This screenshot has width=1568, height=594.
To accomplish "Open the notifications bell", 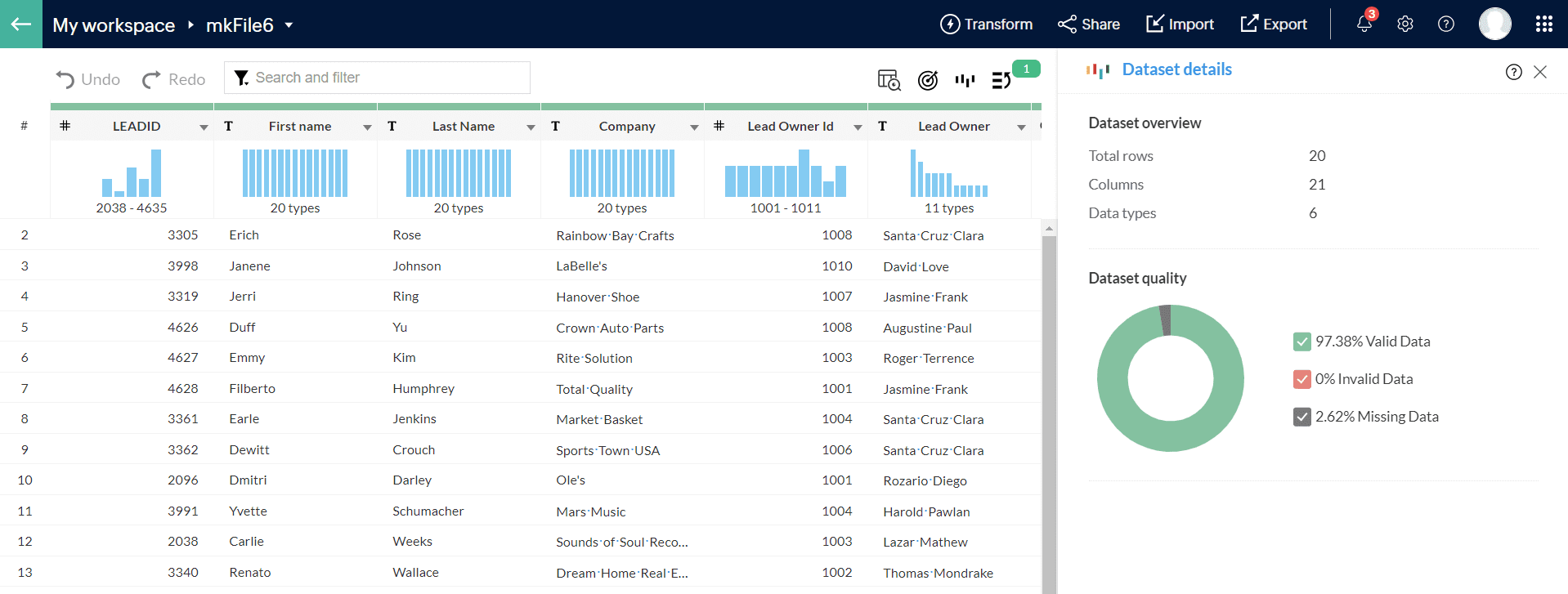I will pos(1364,24).
